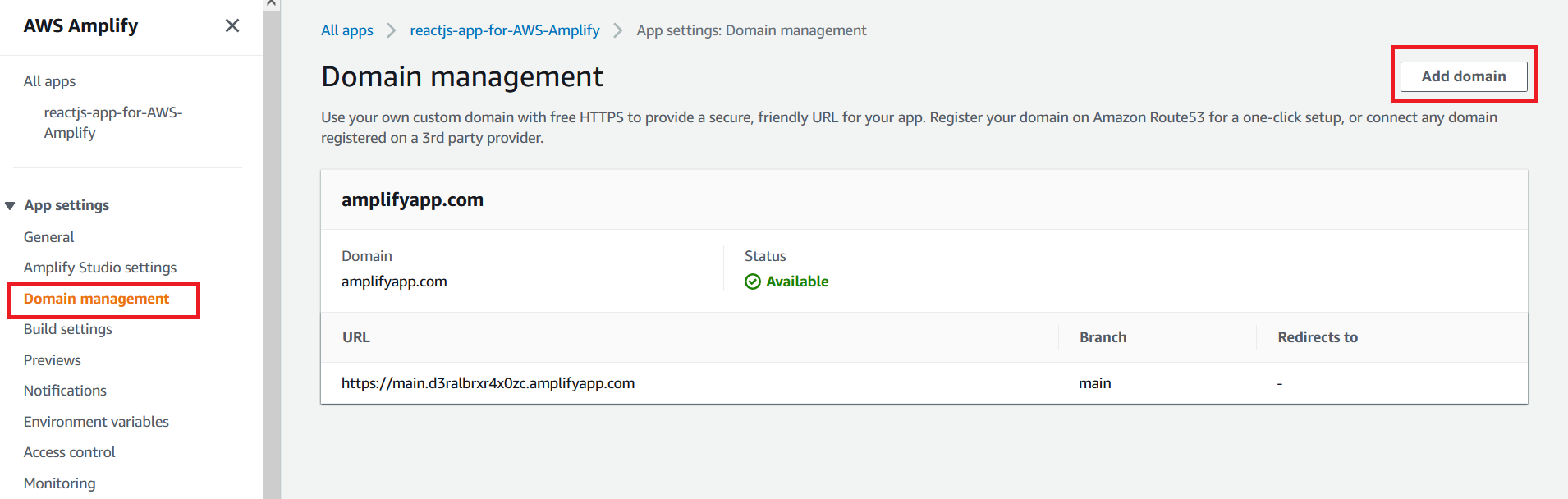Click the amplifyapp.com card heading
1568x499 pixels.
412,199
